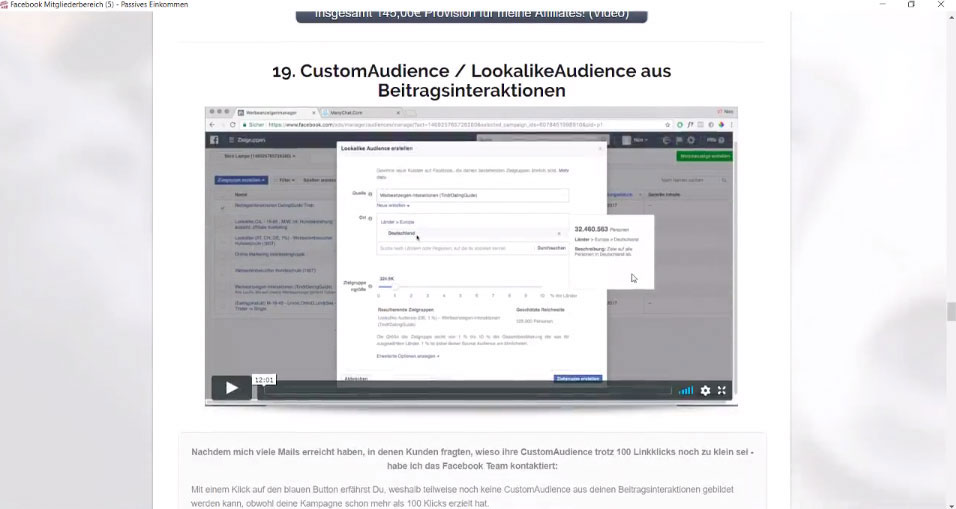Click the page vertical scrollbar thumb
The width and height of the screenshot is (956, 509).
click(x=950, y=311)
